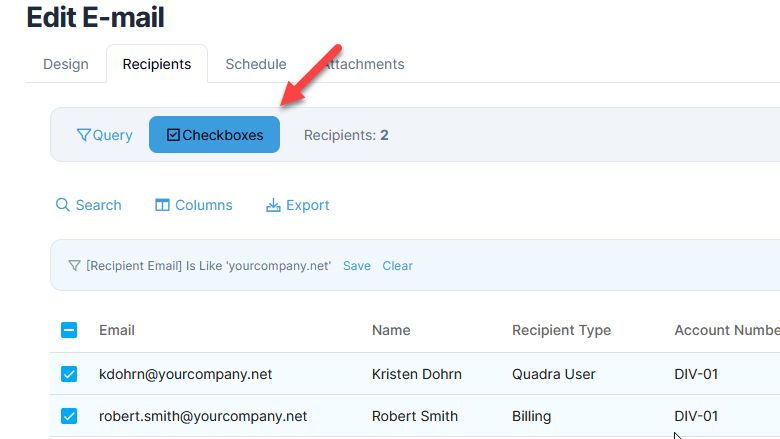780x439 pixels.
Task: Click the Recipient Email filter expression text
Action: (208, 265)
